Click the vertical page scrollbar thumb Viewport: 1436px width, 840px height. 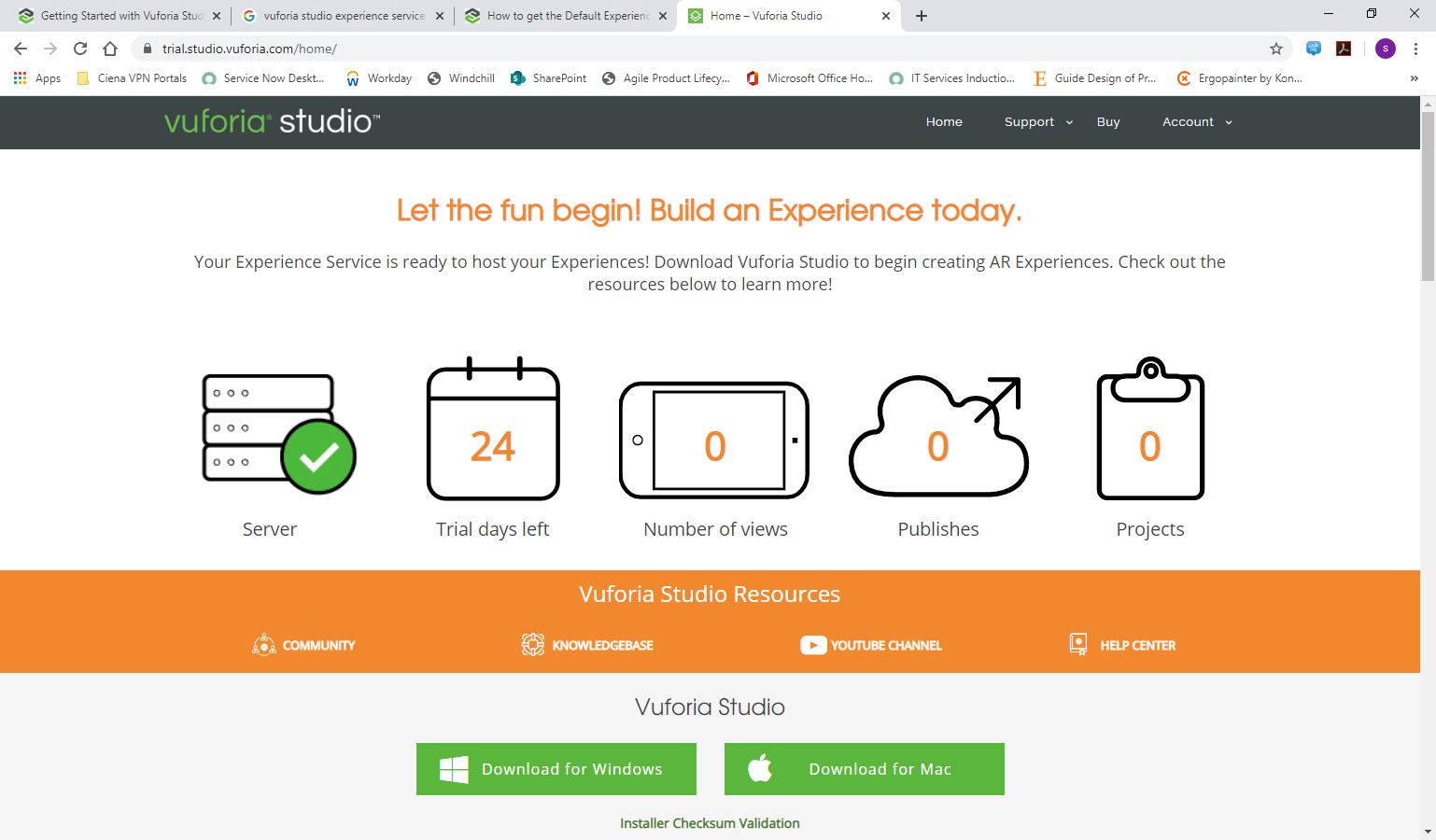point(1428,196)
